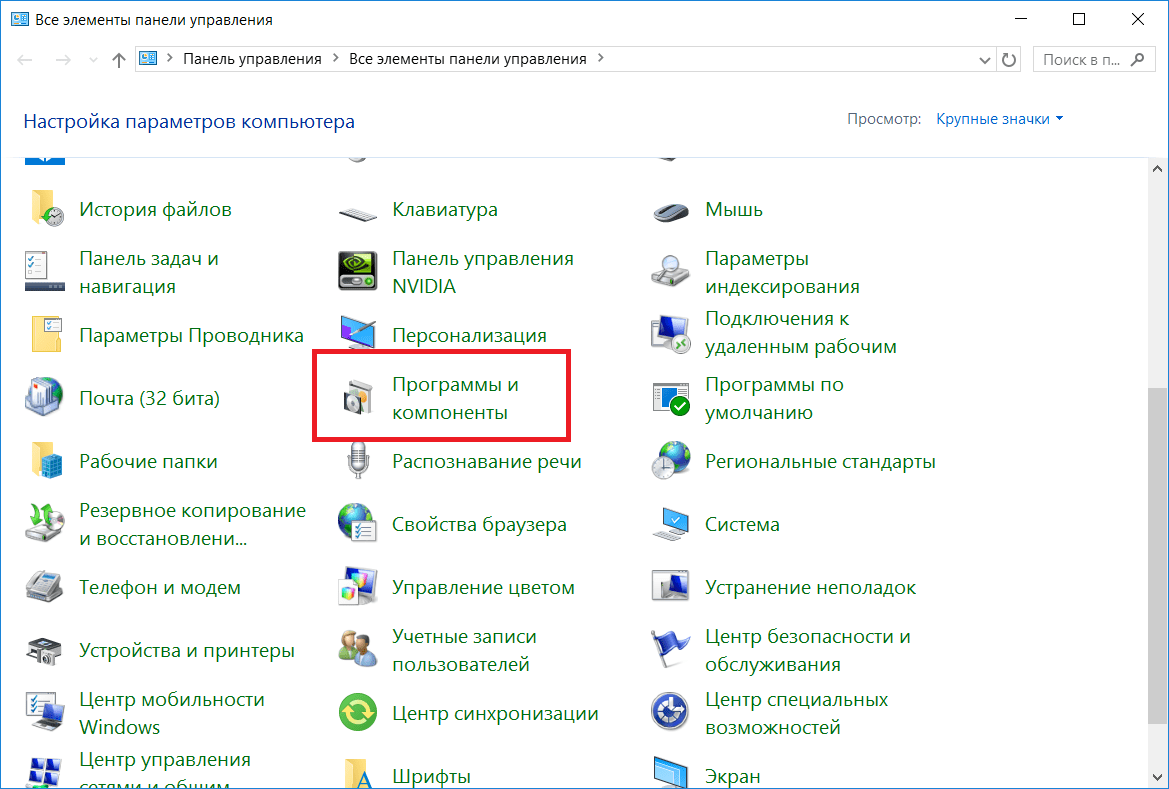Open the Programs and Components icon
The width and height of the screenshot is (1169, 789).
coord(358,399)
